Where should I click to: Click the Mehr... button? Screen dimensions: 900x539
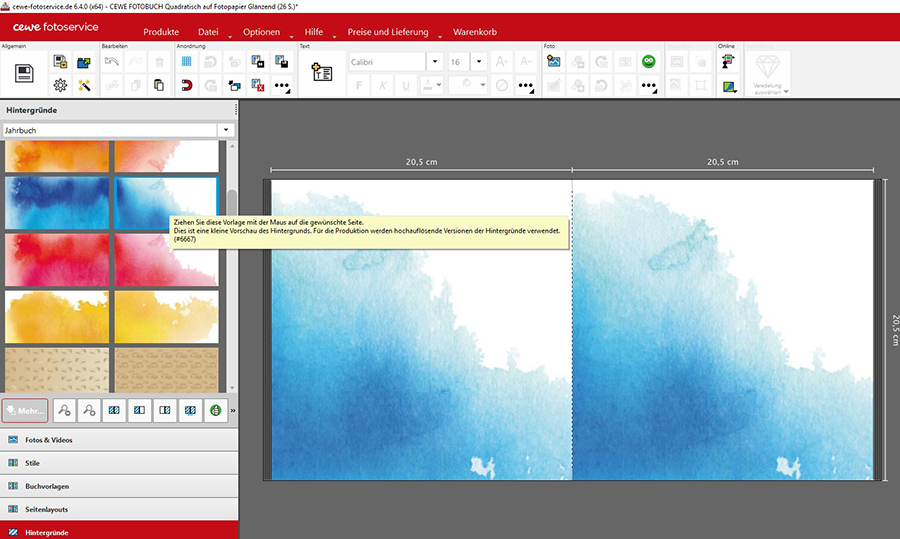pyautogui.click(x=24, y=410)
